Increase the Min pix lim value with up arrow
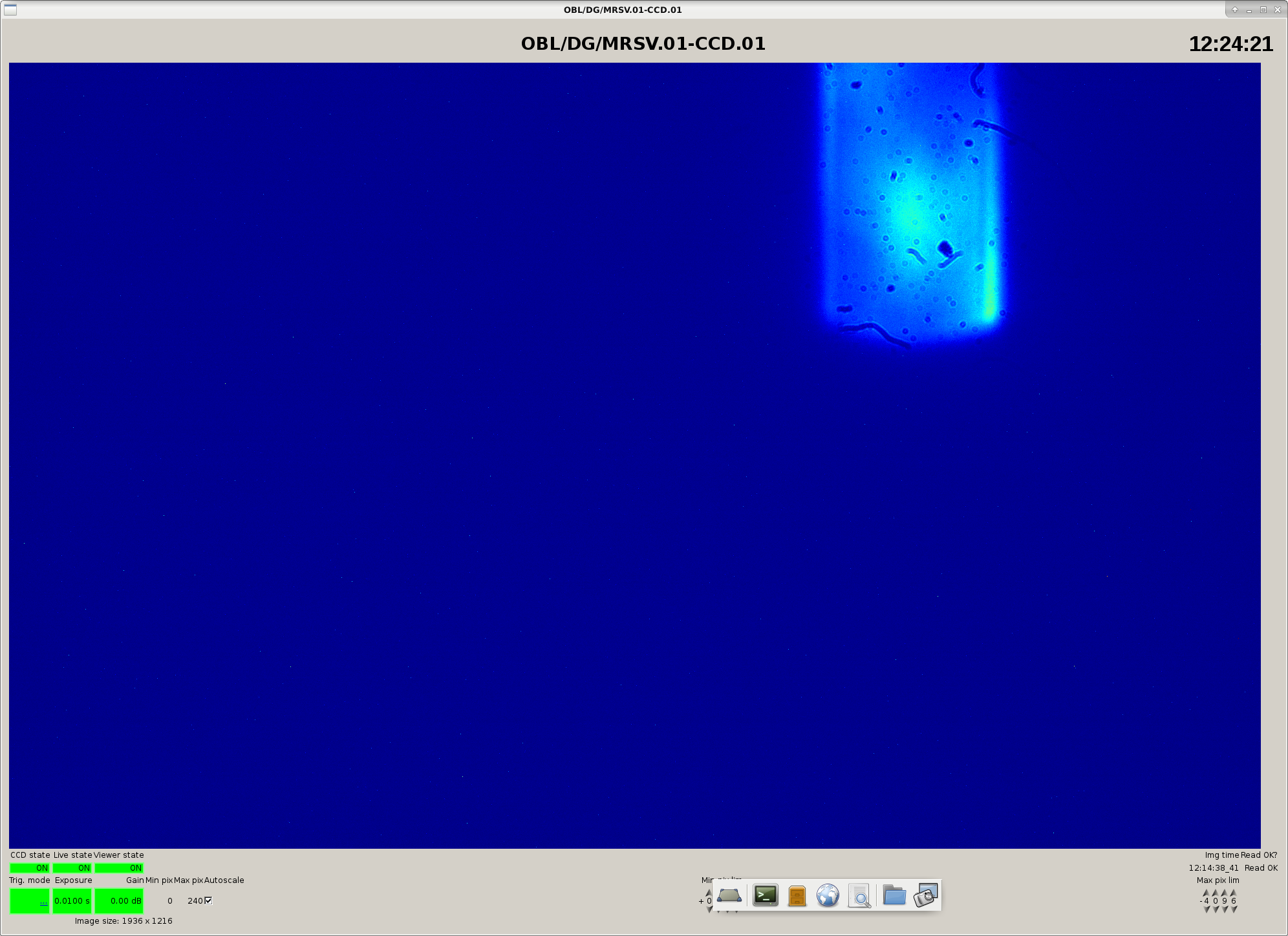The image size is (1288, 936). pos(709,893)
